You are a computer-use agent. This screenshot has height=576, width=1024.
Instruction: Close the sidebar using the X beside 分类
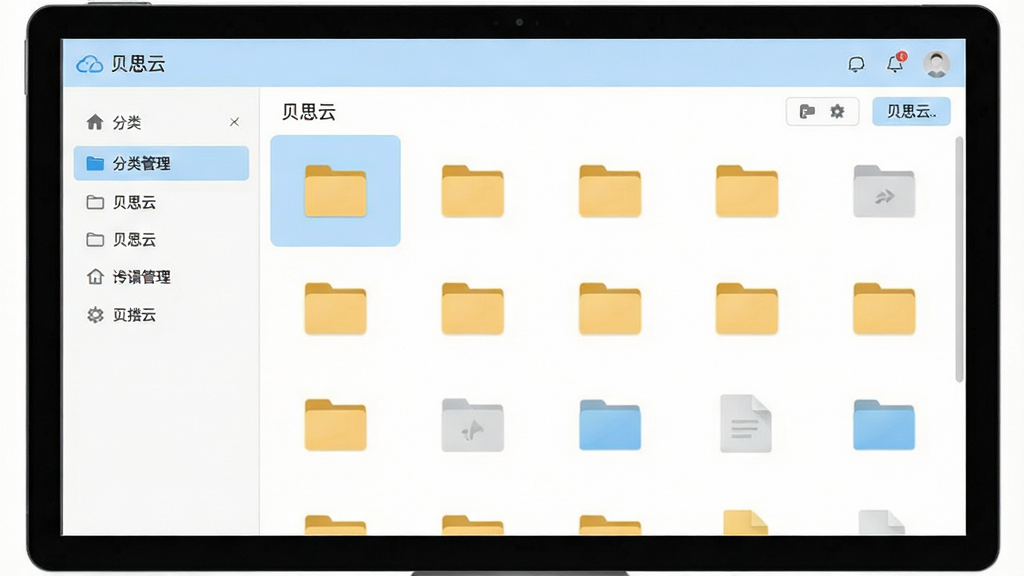click(x=234, y=122)
